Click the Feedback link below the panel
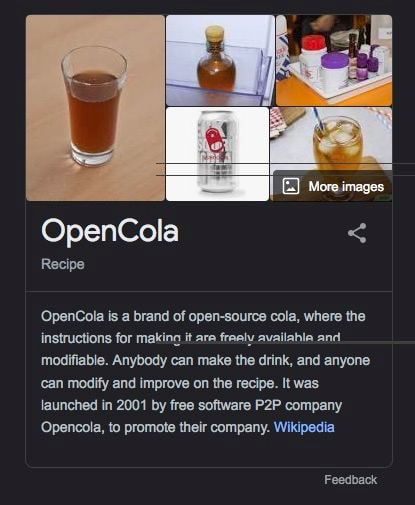Viewport: 415px width, 505px height. 350,480
